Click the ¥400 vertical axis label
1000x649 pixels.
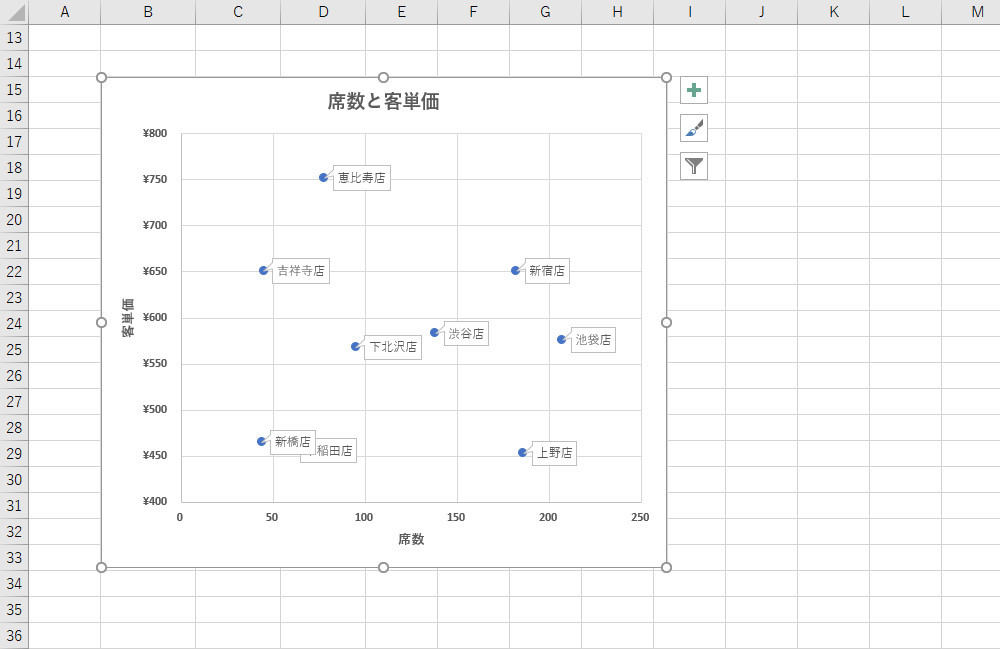155,501
